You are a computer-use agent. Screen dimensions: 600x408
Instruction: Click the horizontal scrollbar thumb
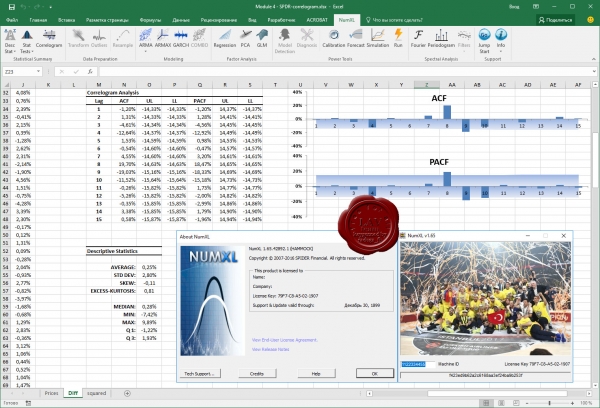[497, 393]
